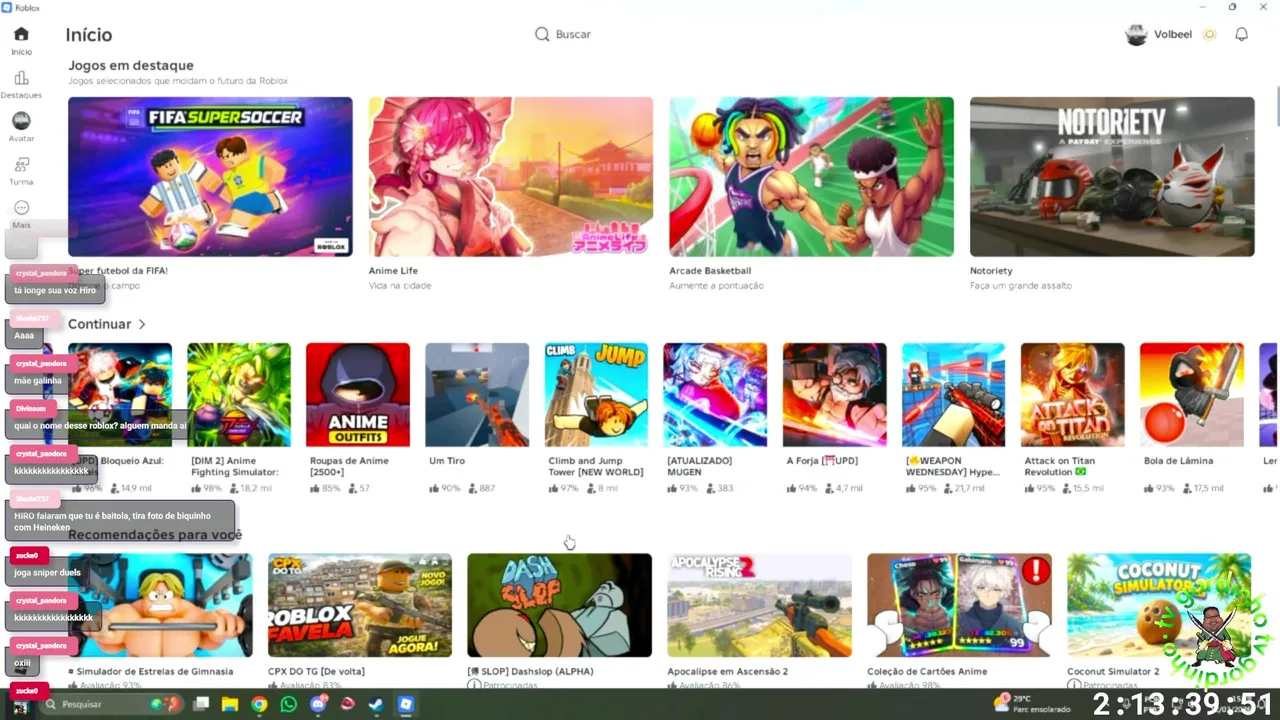Click the 'Um Tiro' game title
Viewport: 1280px width, 720px height.
pyautogui.click(x=447, y=461)
